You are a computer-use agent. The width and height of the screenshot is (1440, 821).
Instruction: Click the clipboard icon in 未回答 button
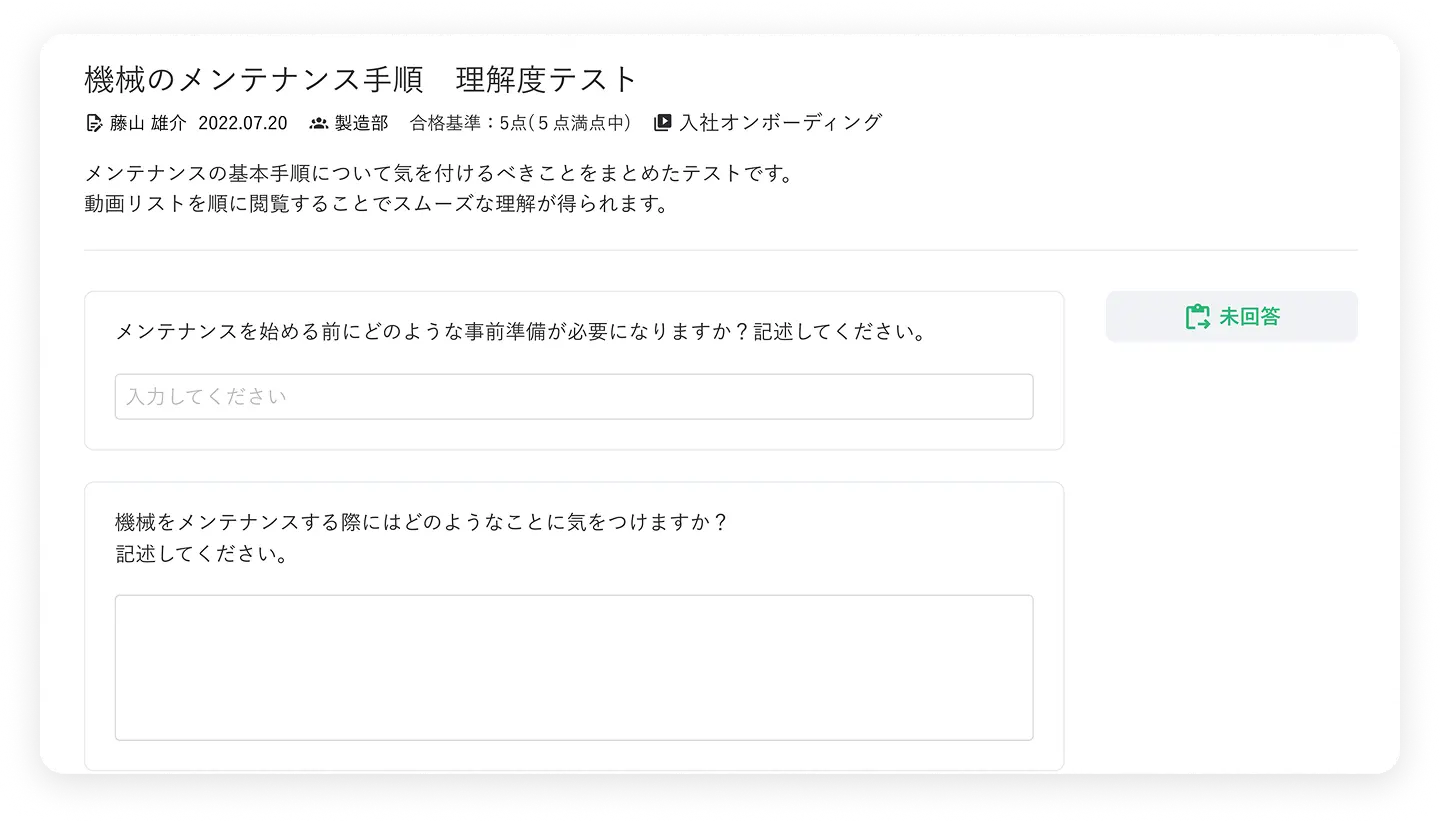(x=1197, y=317)
